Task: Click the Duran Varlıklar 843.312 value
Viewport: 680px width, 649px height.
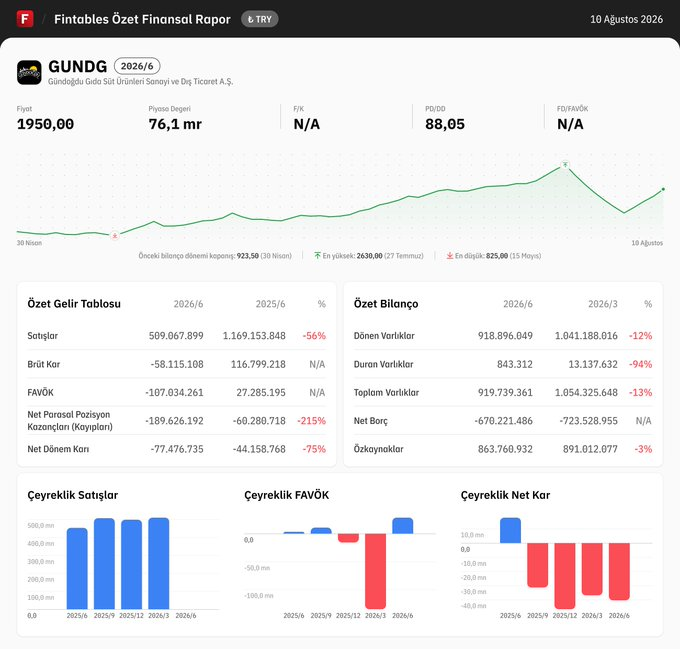Action: (515, 364)
